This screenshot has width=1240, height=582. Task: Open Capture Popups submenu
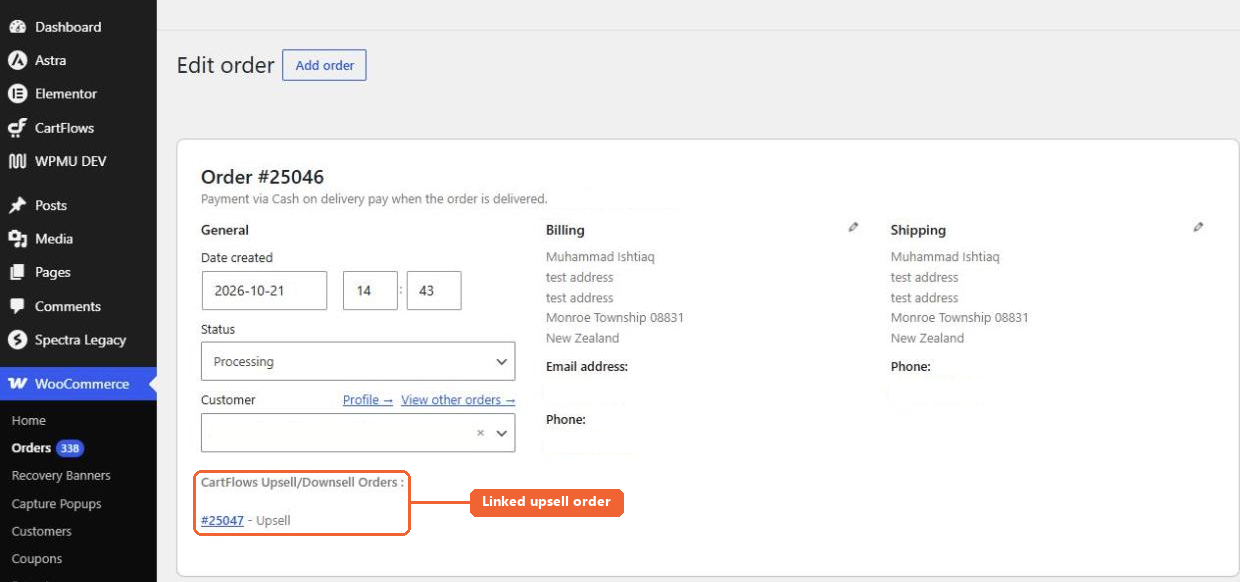(57, 504)
